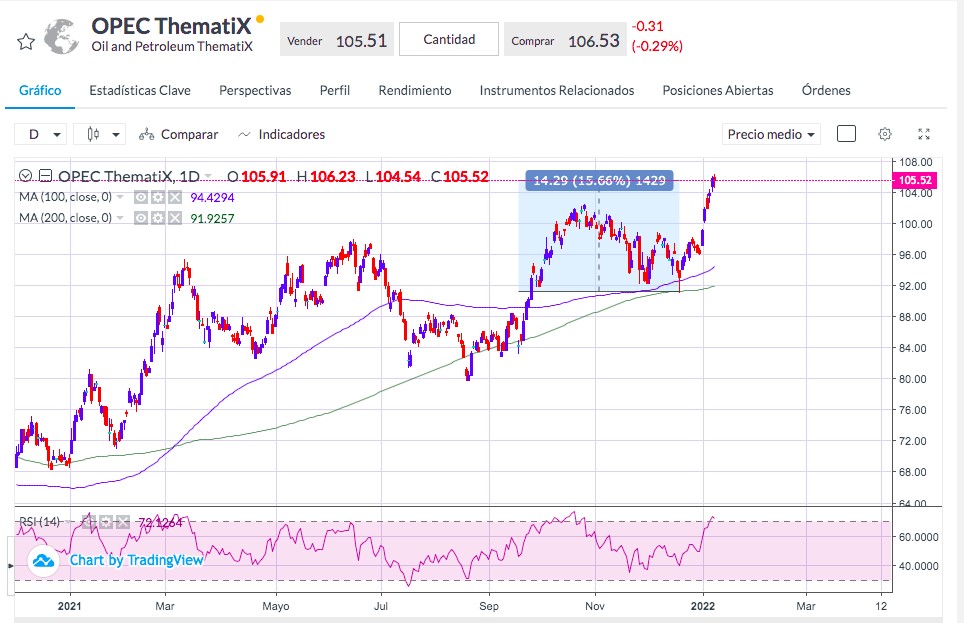Open settings for MA 100 indicator
This screenshot has height=623, width=964.
click(x=158, y=197)
